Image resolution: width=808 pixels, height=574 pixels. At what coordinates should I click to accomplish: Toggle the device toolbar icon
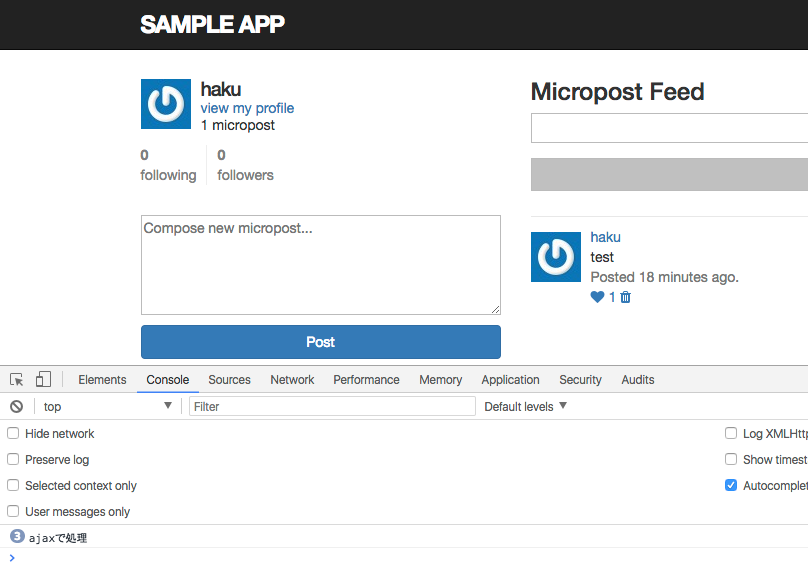coord(43,380)
